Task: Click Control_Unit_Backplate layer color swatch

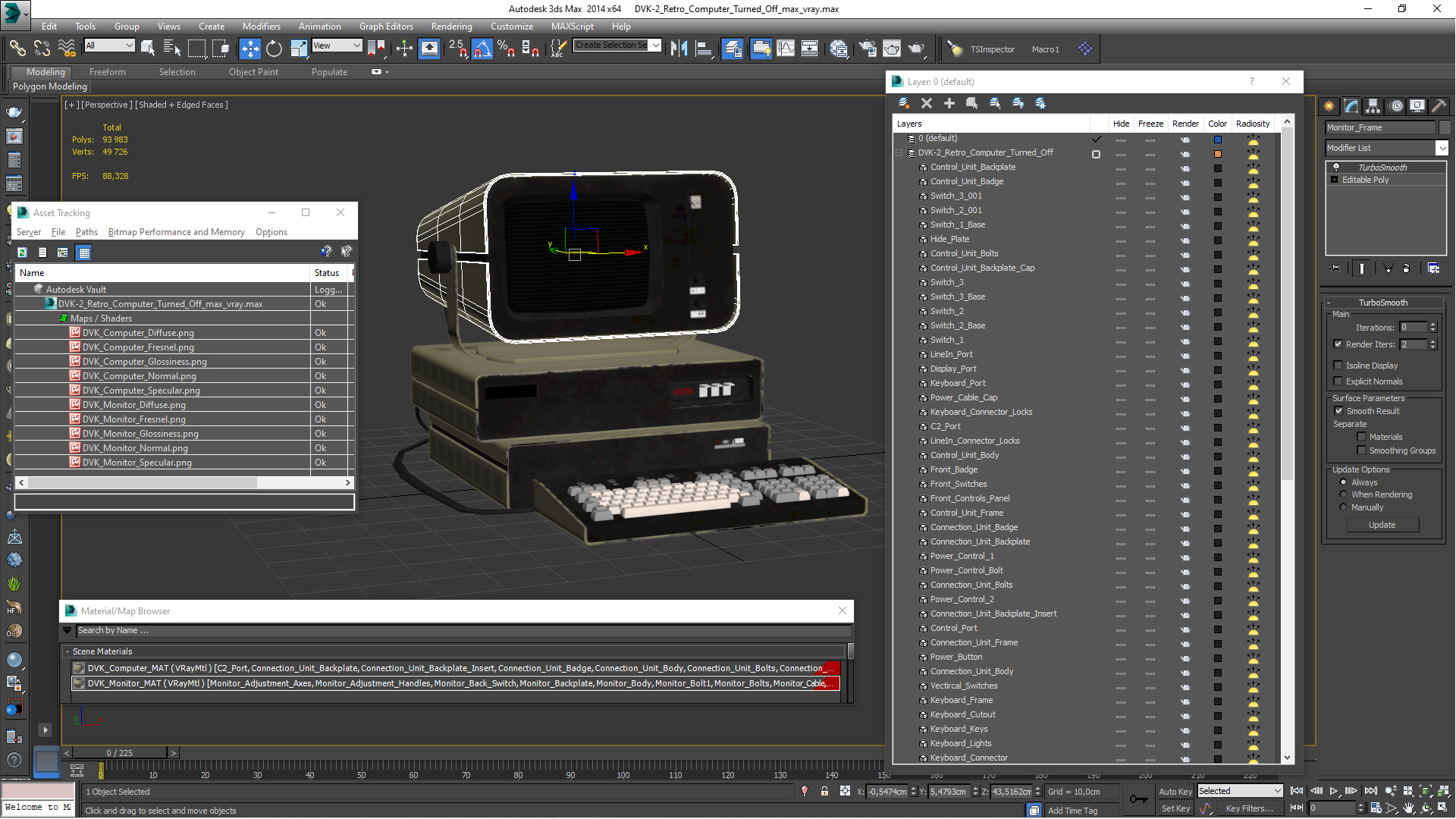Action: 1217,168
